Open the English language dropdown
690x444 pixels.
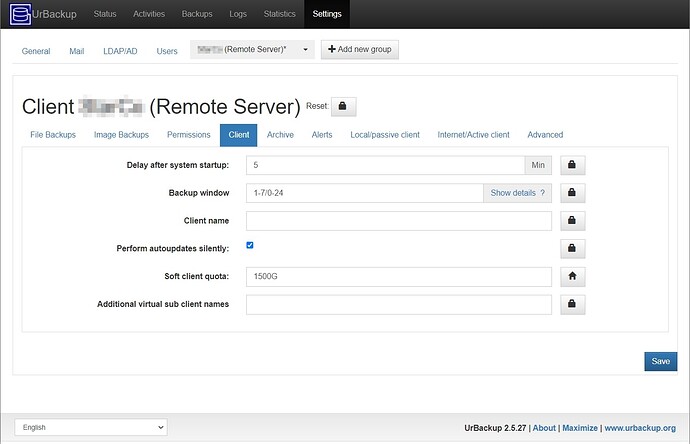[91, 427]
